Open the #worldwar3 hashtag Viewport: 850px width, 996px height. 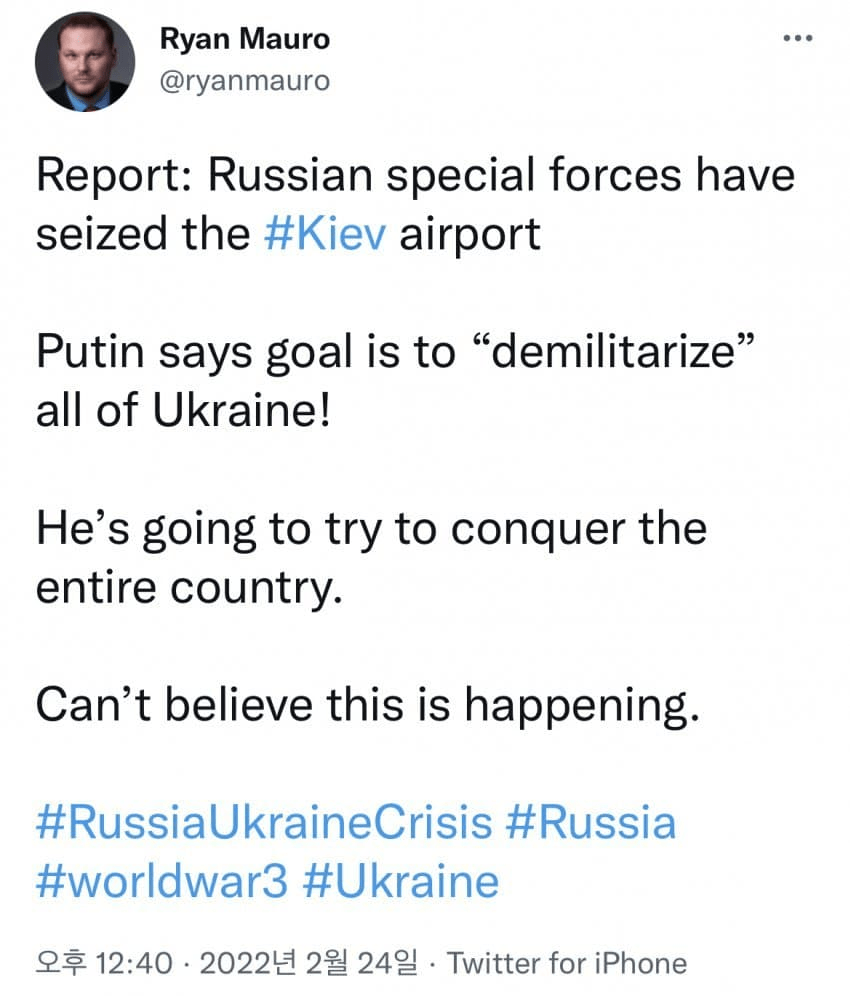point(163,882)
